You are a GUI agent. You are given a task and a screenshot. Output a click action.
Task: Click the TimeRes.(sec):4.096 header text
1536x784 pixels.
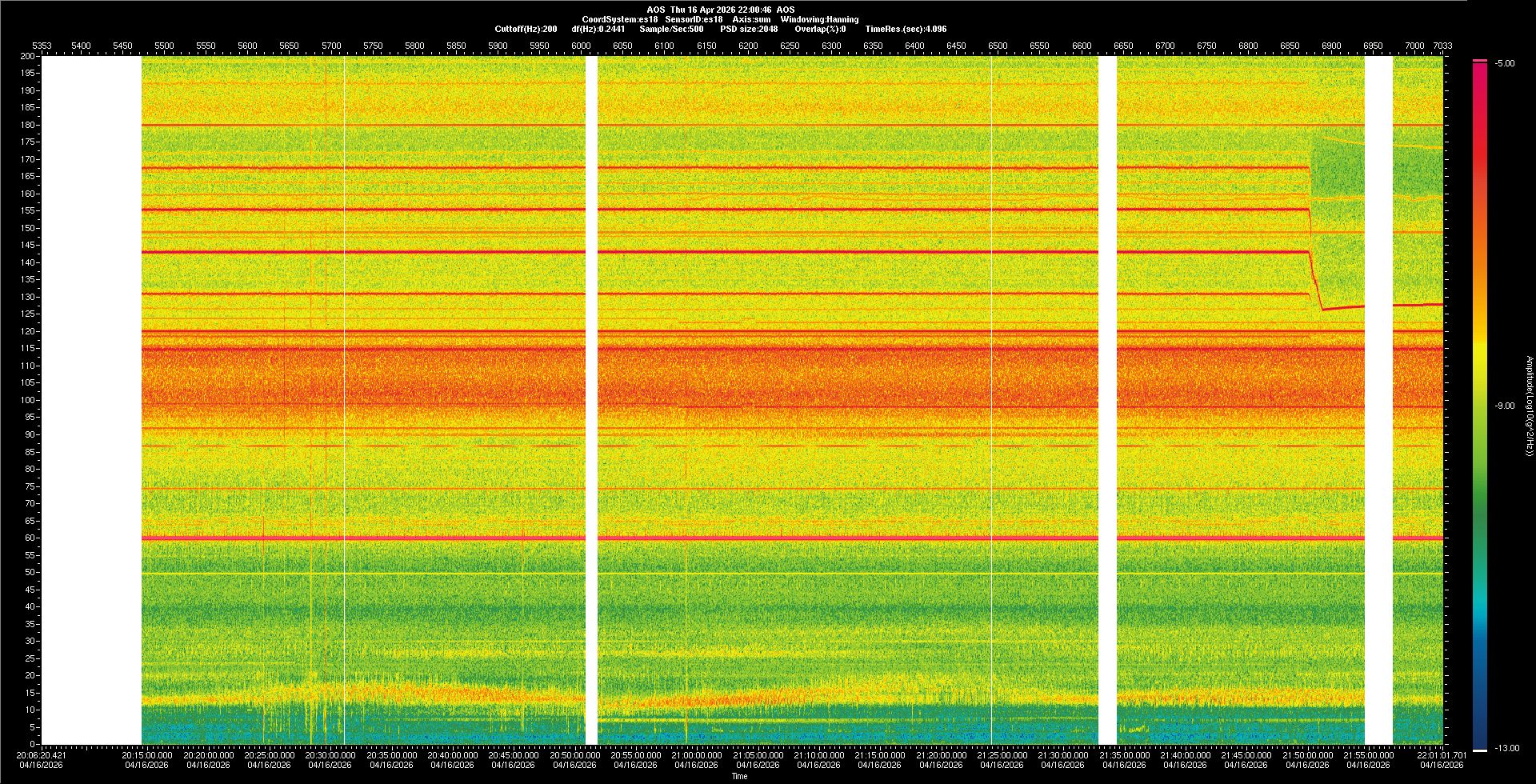coord(906,29)
